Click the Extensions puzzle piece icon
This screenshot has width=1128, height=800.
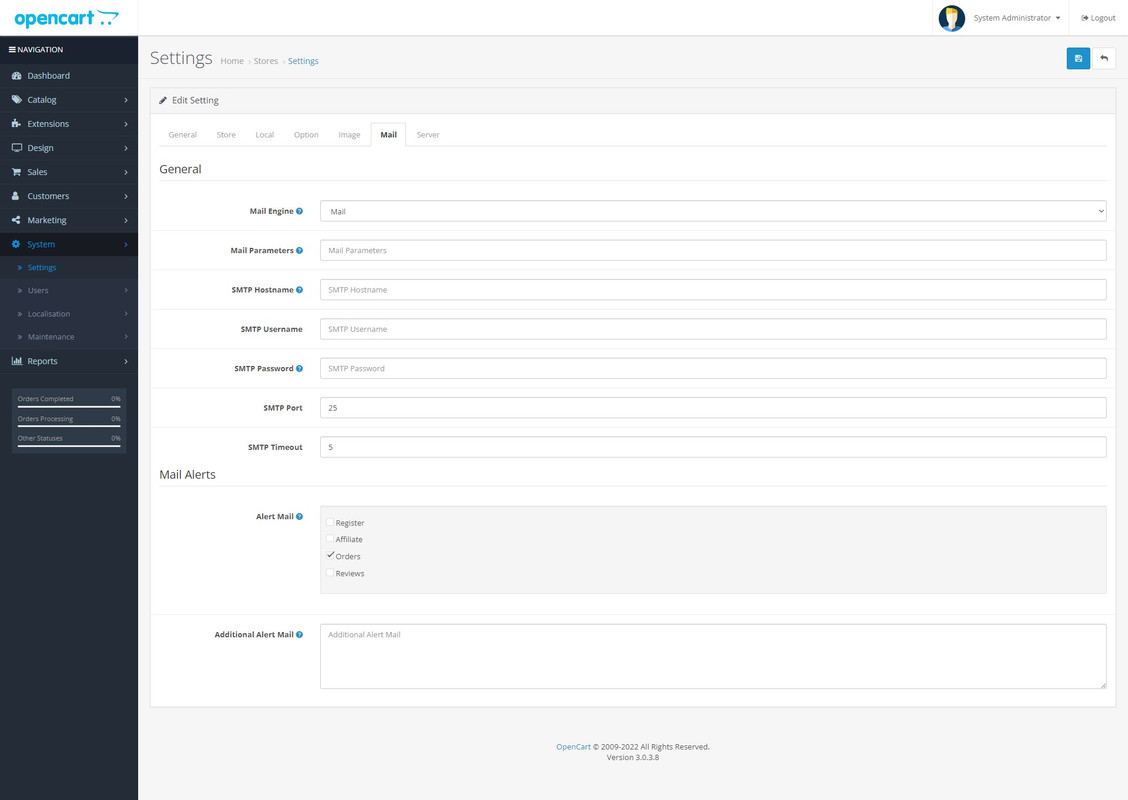[x=17, y=124]
